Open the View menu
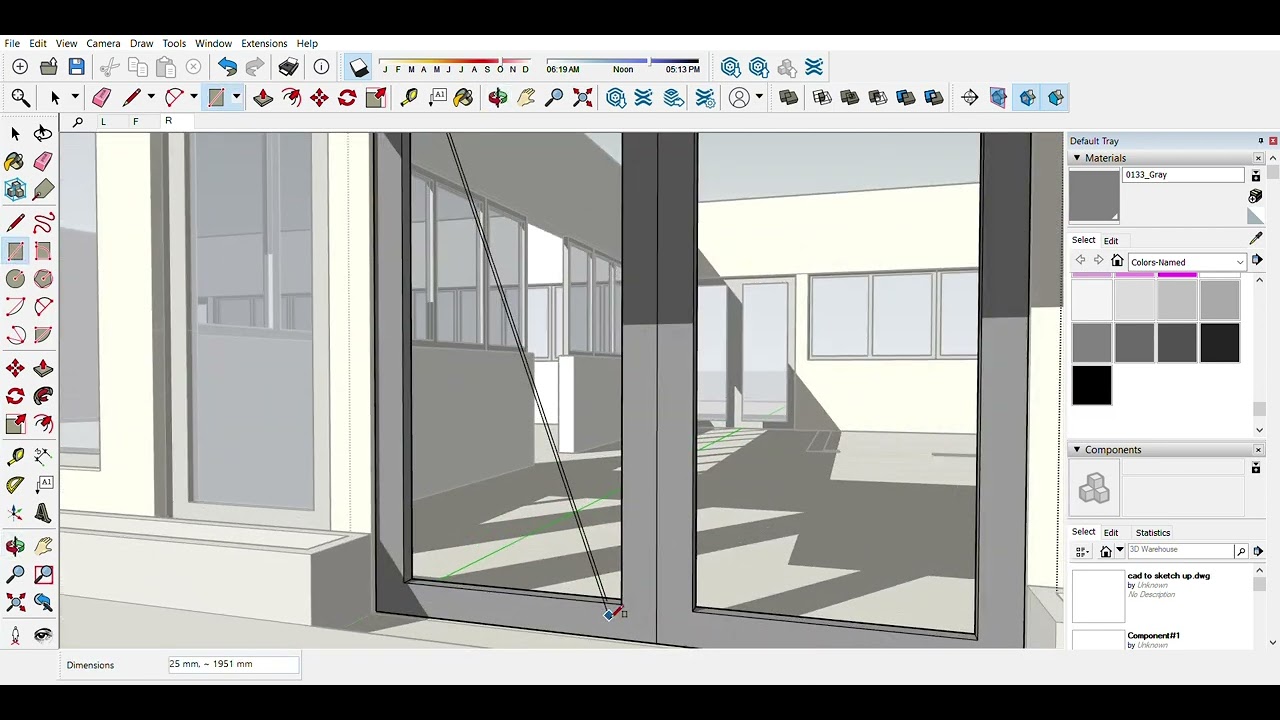This screenshot has width=1280, height=720. (x=66, y=43)
